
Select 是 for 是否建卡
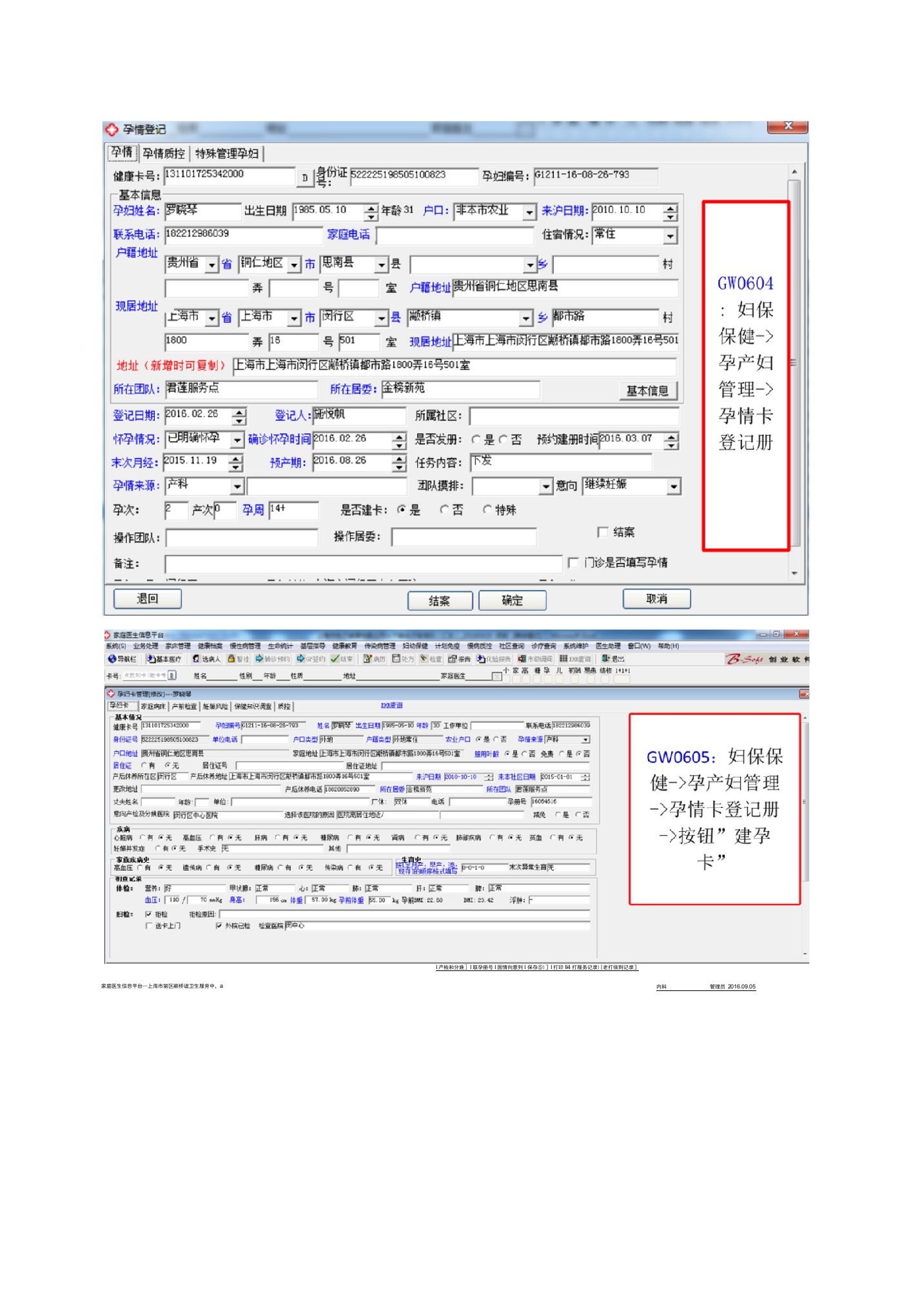coord(402,510)
